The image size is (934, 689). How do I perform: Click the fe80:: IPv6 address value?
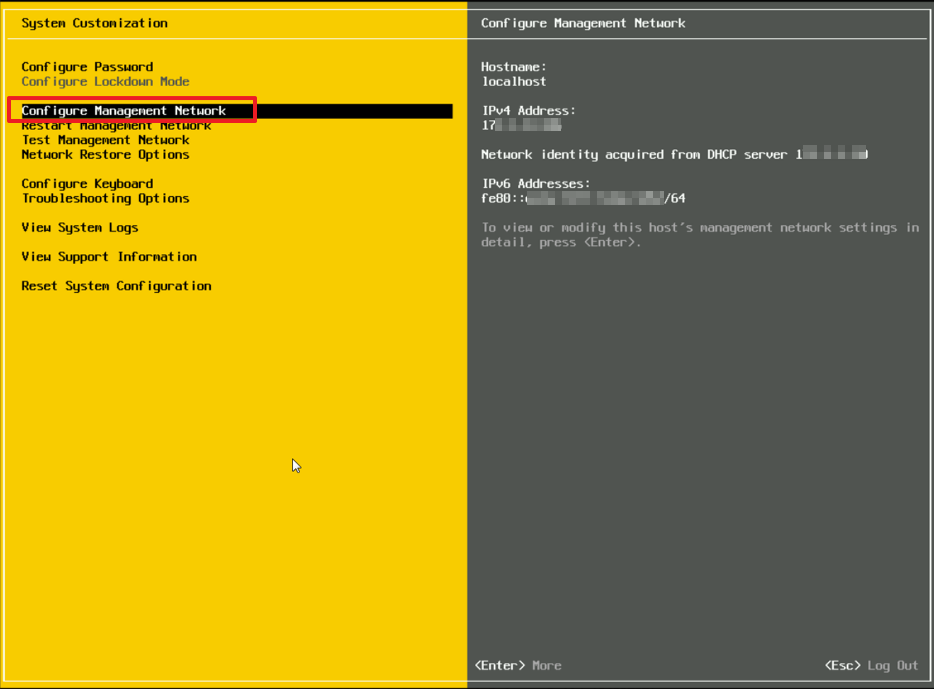click(583, 198)
